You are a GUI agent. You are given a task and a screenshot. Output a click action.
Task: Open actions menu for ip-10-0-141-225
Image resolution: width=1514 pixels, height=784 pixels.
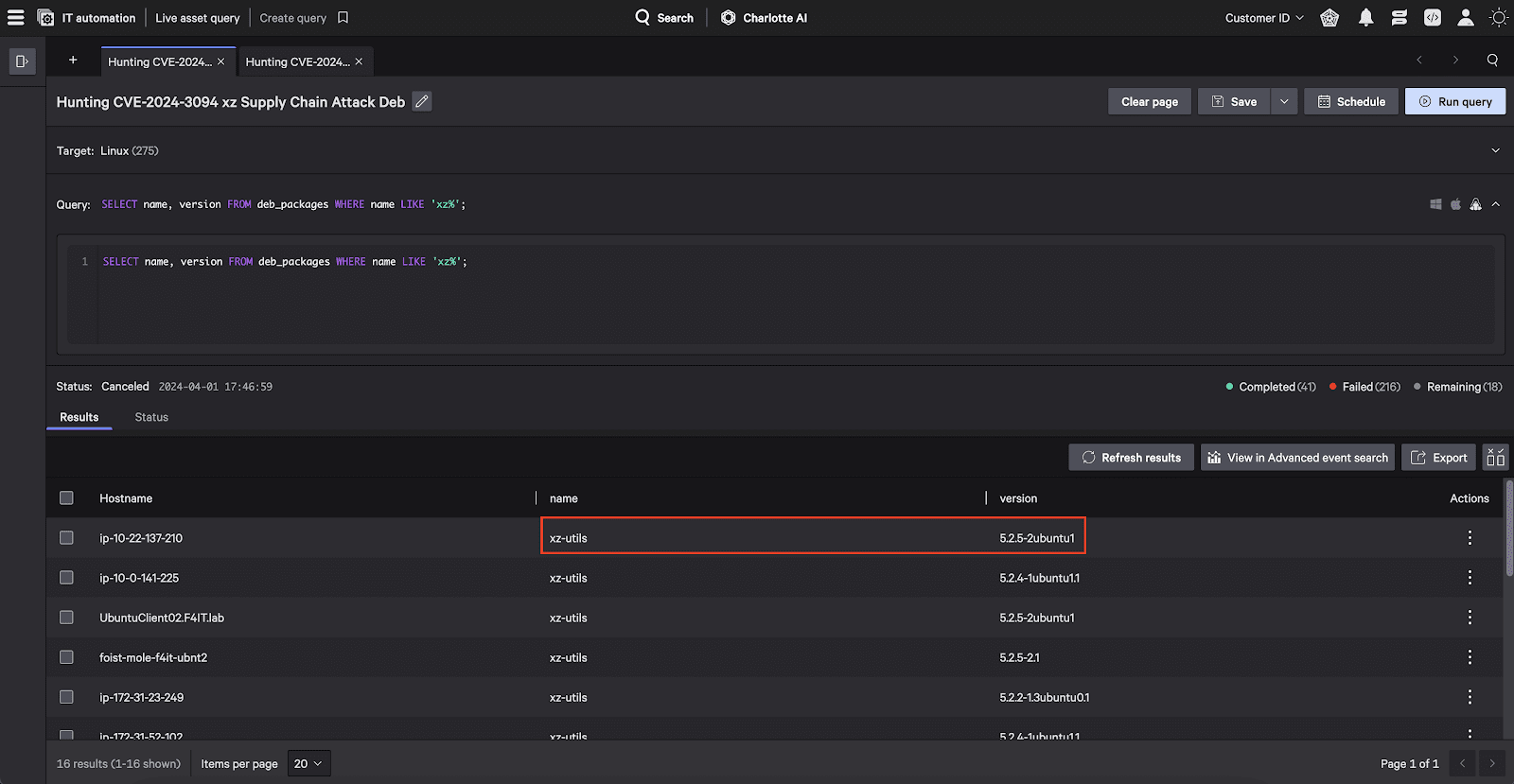pos(1470,577)
